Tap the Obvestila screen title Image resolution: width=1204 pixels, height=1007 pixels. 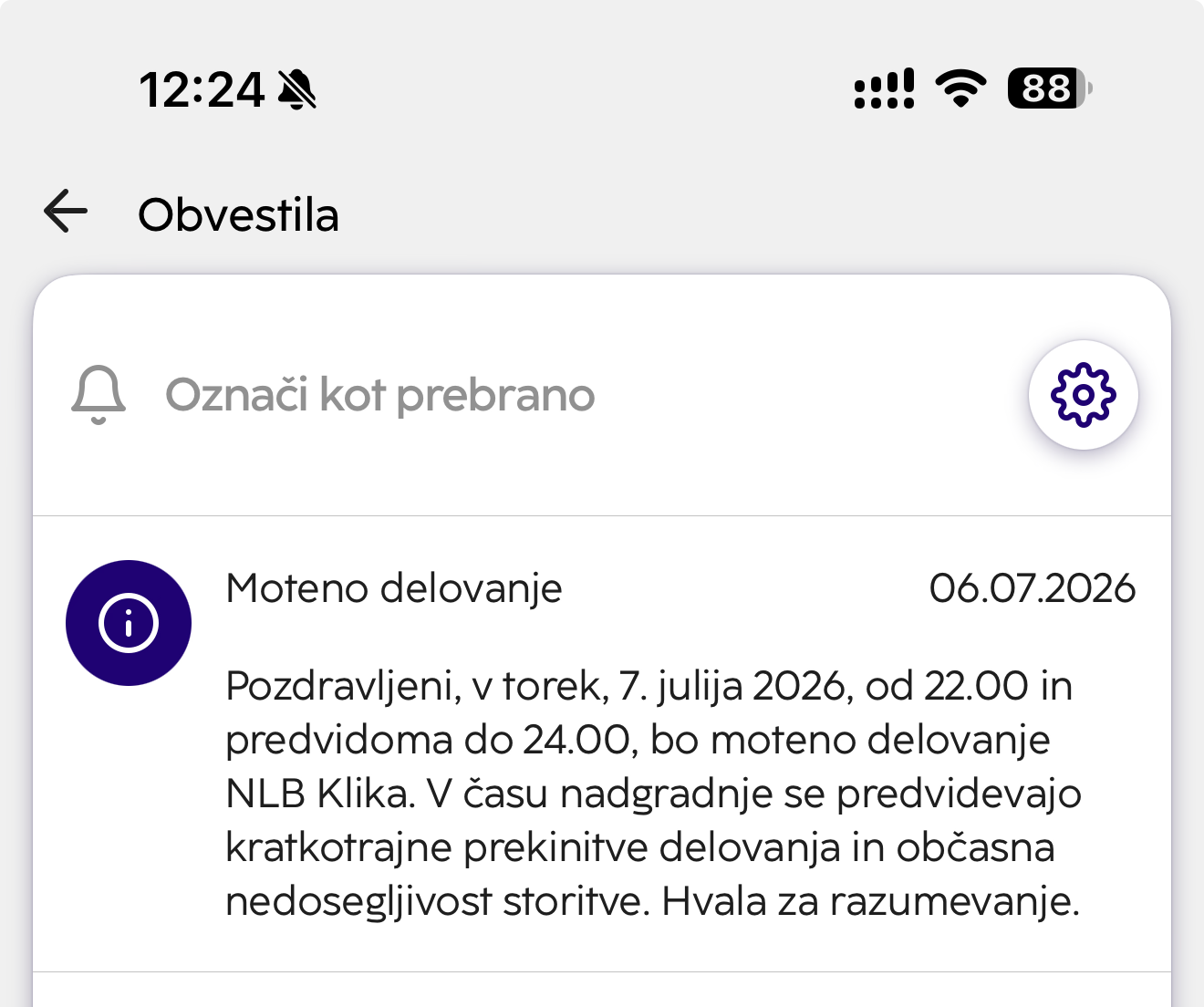click(238, 215)
